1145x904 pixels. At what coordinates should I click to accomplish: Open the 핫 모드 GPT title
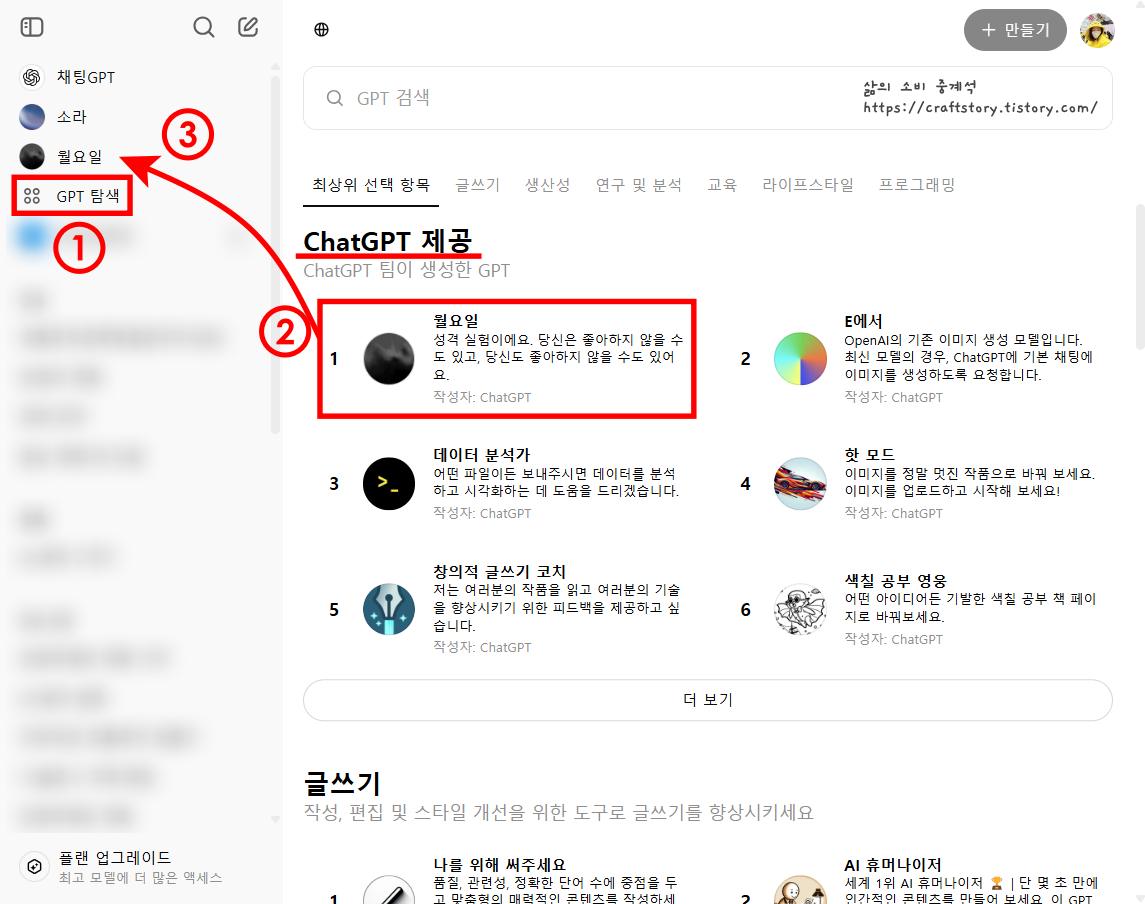[x=869, y=455]
